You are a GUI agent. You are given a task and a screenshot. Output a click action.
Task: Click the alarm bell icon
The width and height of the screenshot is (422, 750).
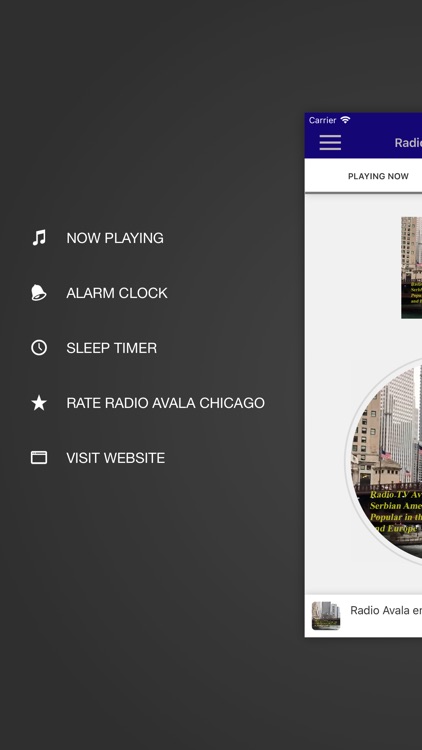[39, 293]
